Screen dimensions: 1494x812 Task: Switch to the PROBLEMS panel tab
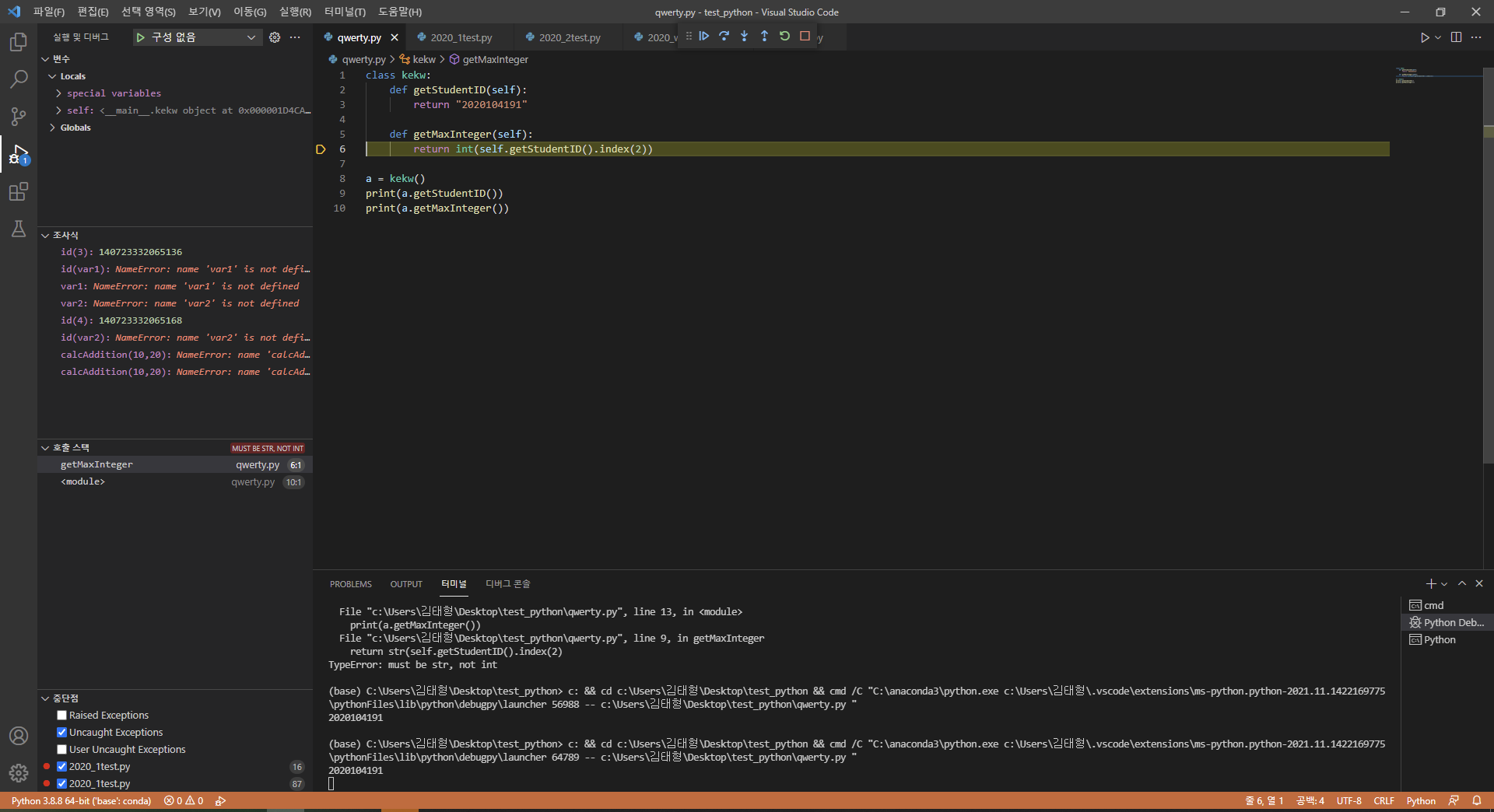click(350, 584)
